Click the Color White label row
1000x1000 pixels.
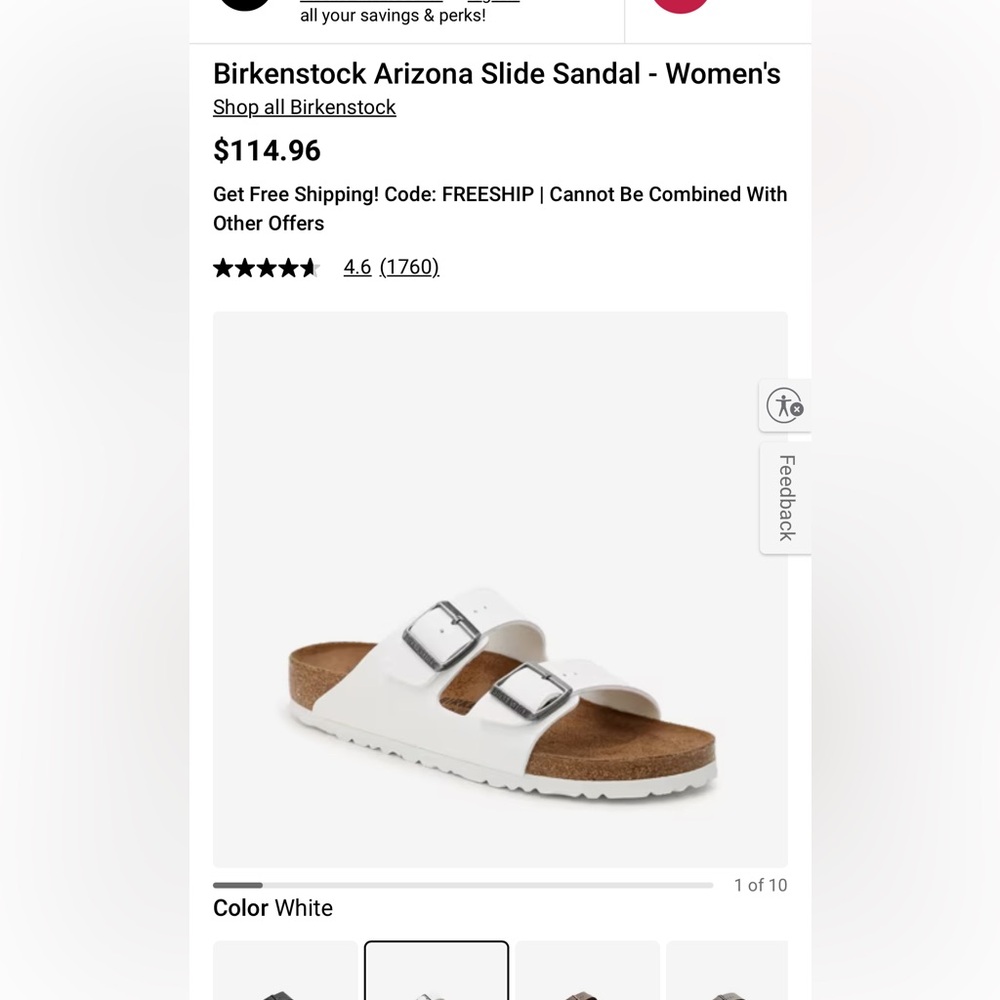pos(272,908)
